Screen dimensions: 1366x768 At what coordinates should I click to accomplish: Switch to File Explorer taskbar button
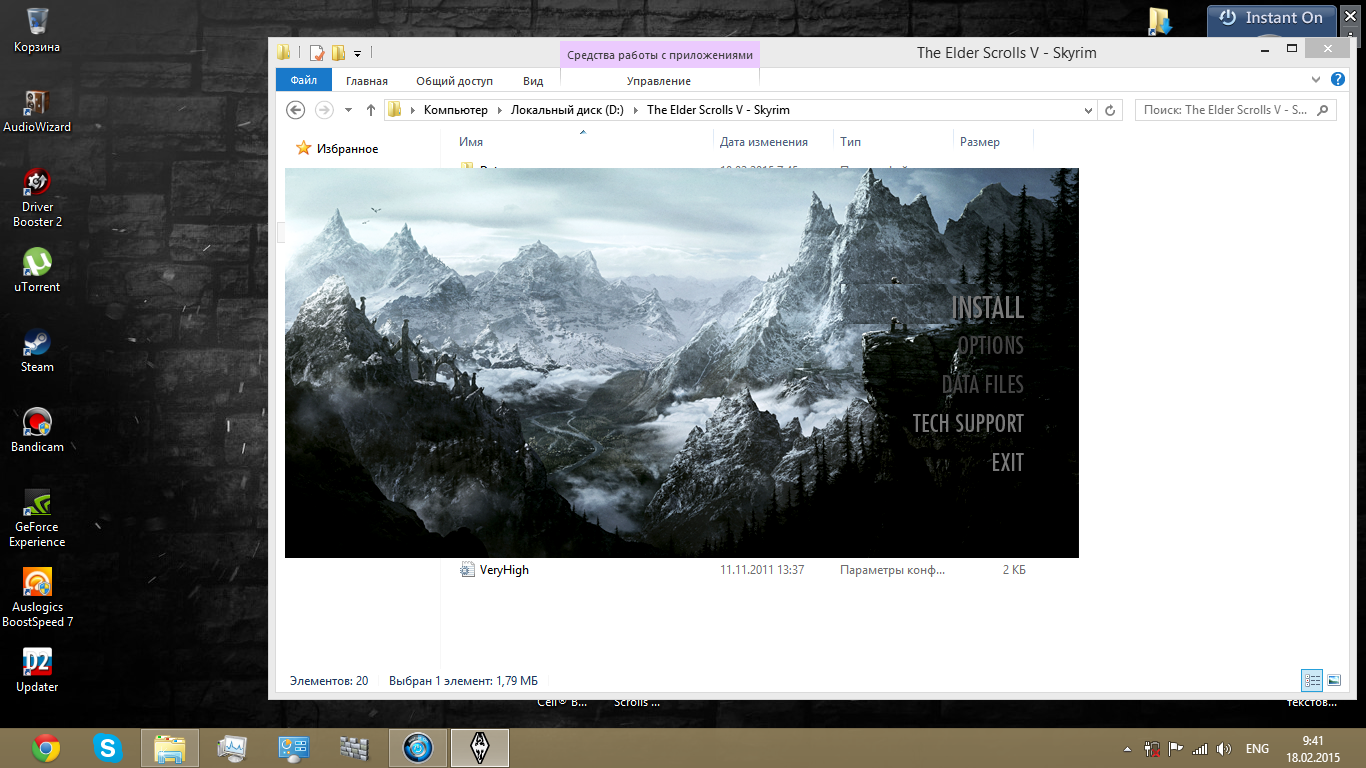[170, 748]
